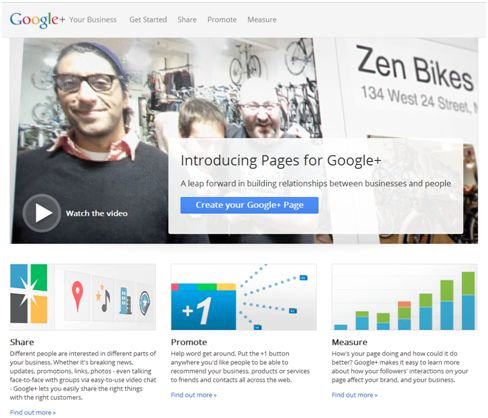Follow Find out more under Share
This screenshot has width=488, height=418.
click(x=33, y=412)
